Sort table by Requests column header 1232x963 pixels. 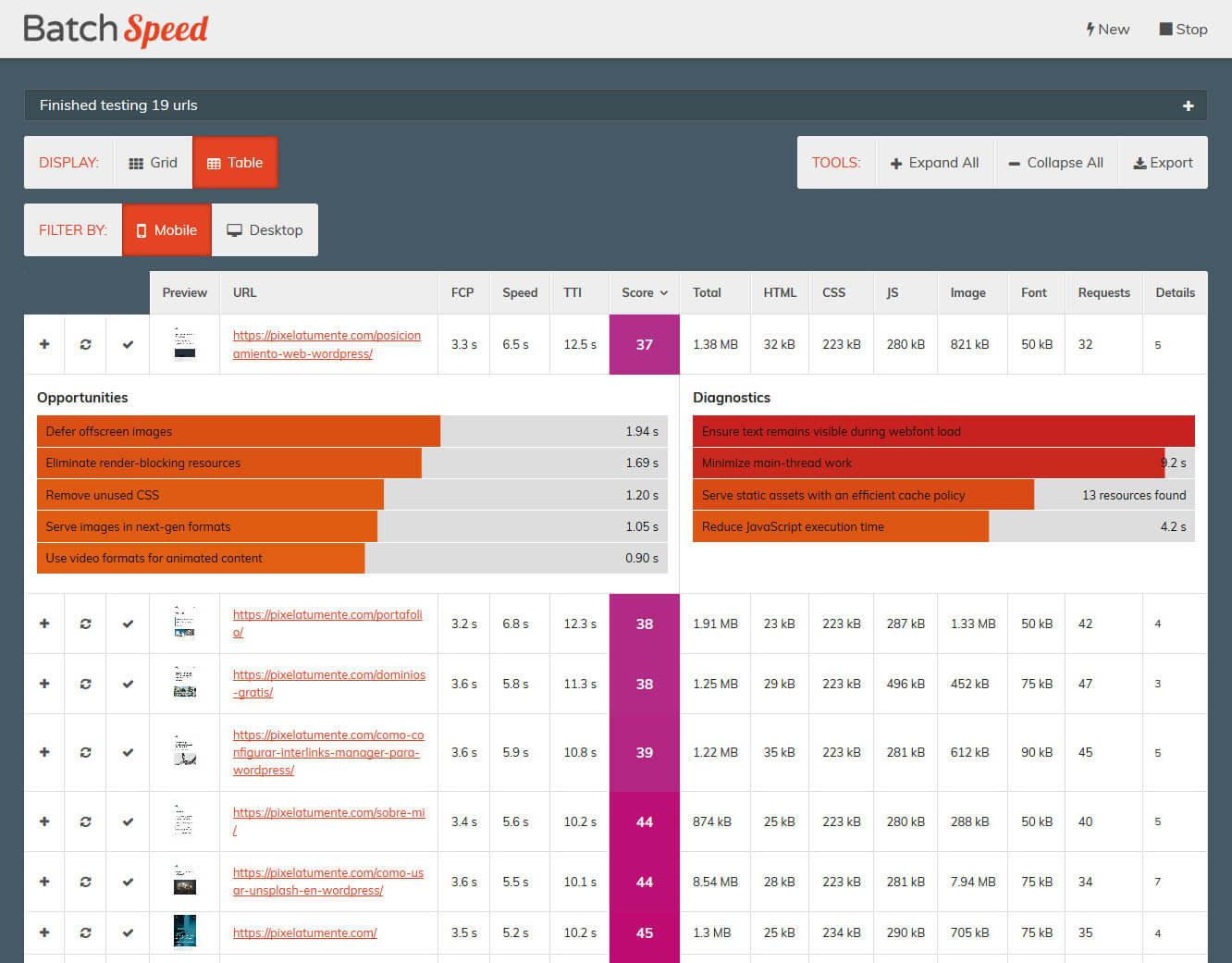1103,292
